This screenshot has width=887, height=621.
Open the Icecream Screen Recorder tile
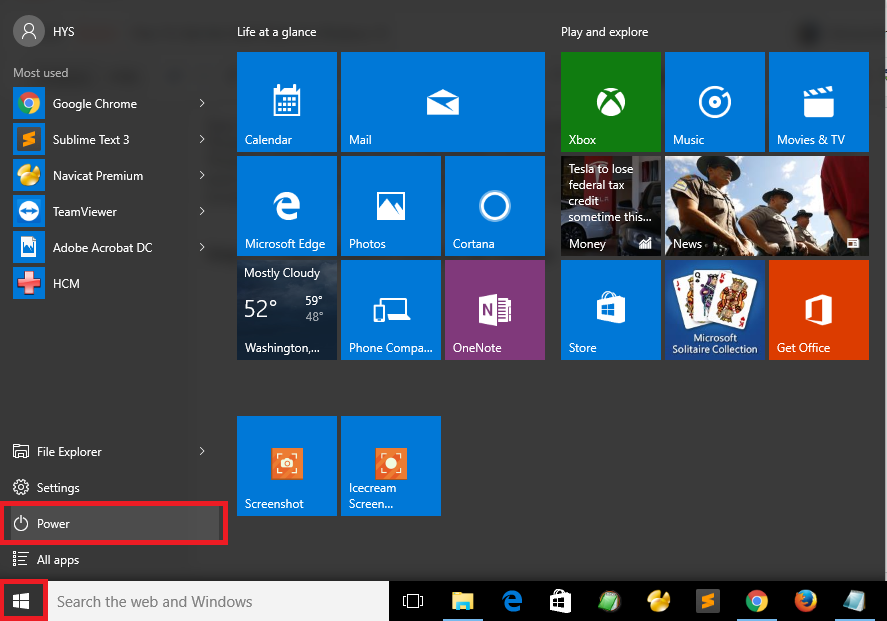pyautogui.click(x=391, y=466)
